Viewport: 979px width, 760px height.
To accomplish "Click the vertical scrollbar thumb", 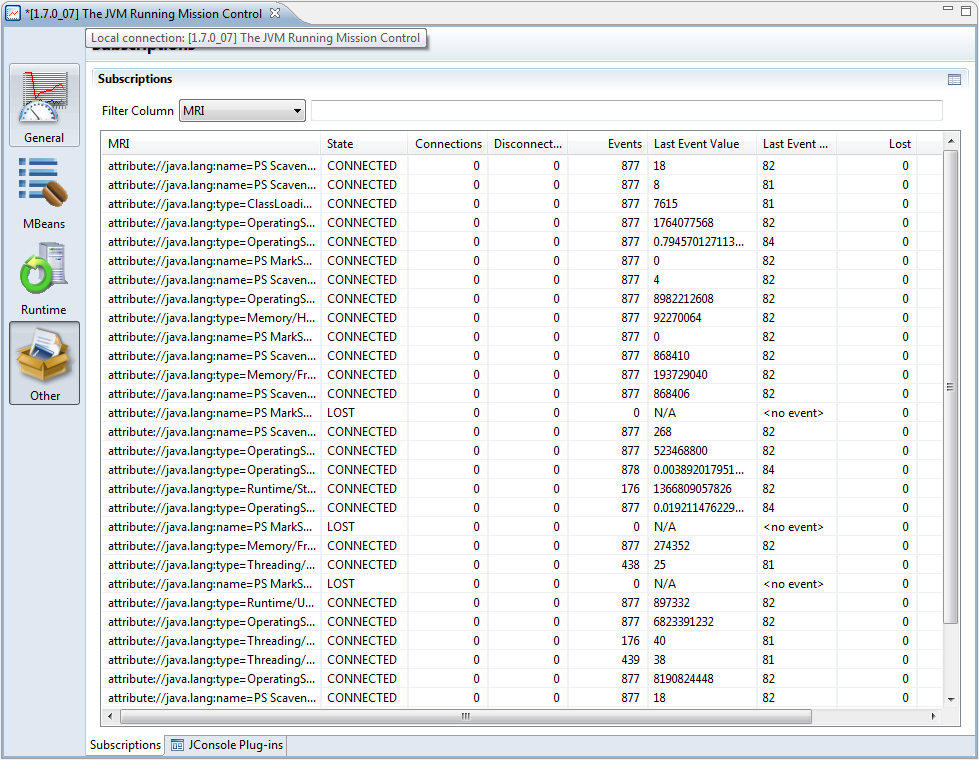I will [951, 387].
